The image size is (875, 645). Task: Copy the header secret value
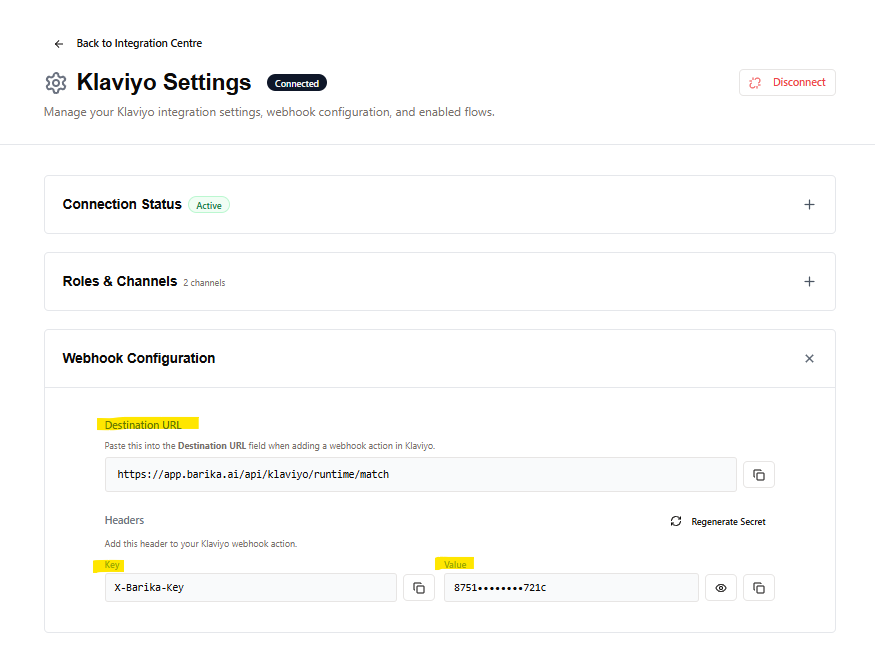tap(758, 588)
